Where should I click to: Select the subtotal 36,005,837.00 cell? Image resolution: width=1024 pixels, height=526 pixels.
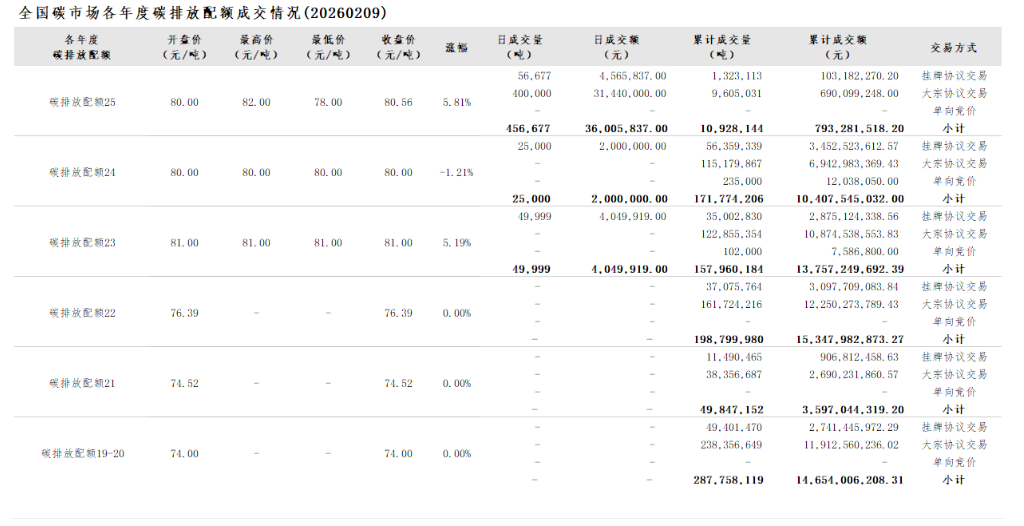click(x=626, y=129)
